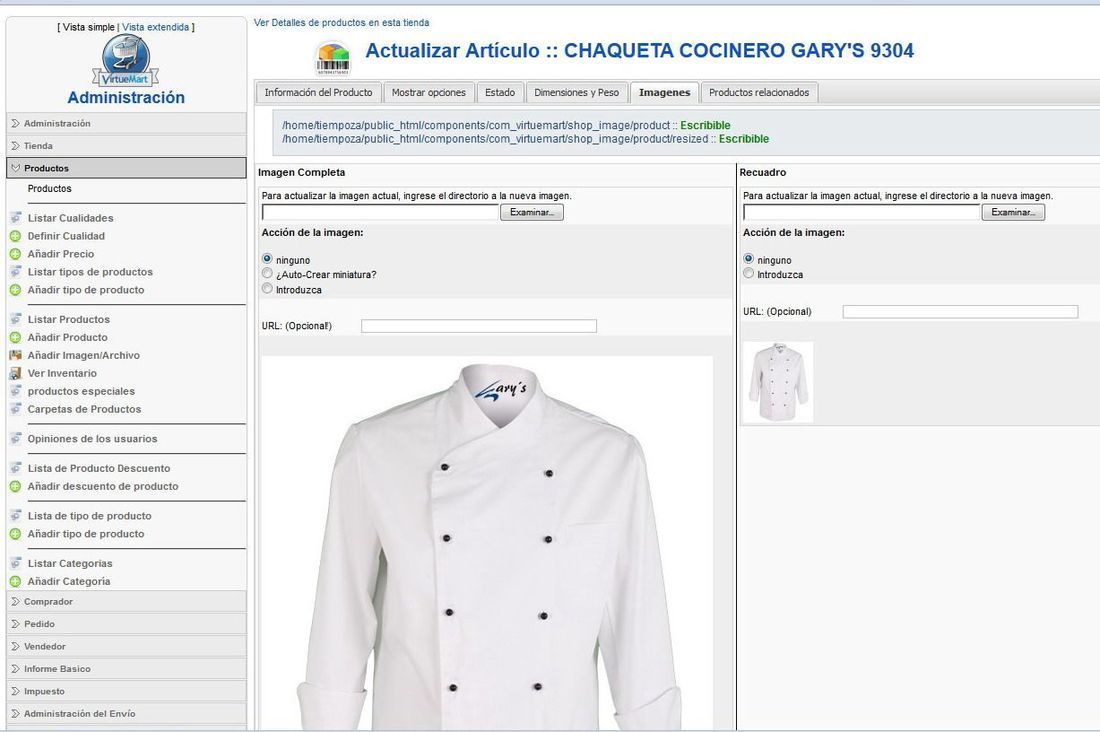Expand the Impuesto menu section
1100x732 pixels.
coord(126,691)
